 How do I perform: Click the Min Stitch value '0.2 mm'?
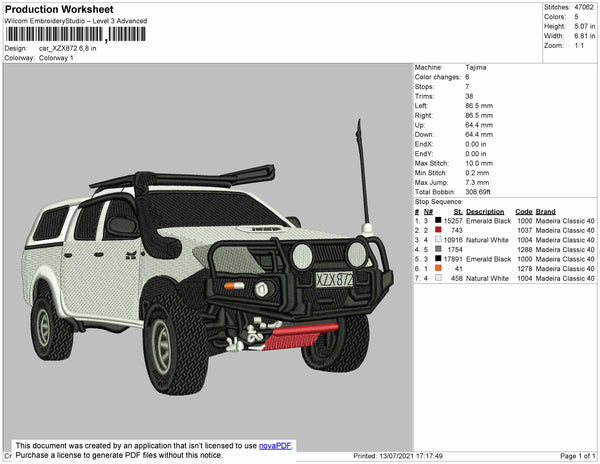click(x=477, y=173)
